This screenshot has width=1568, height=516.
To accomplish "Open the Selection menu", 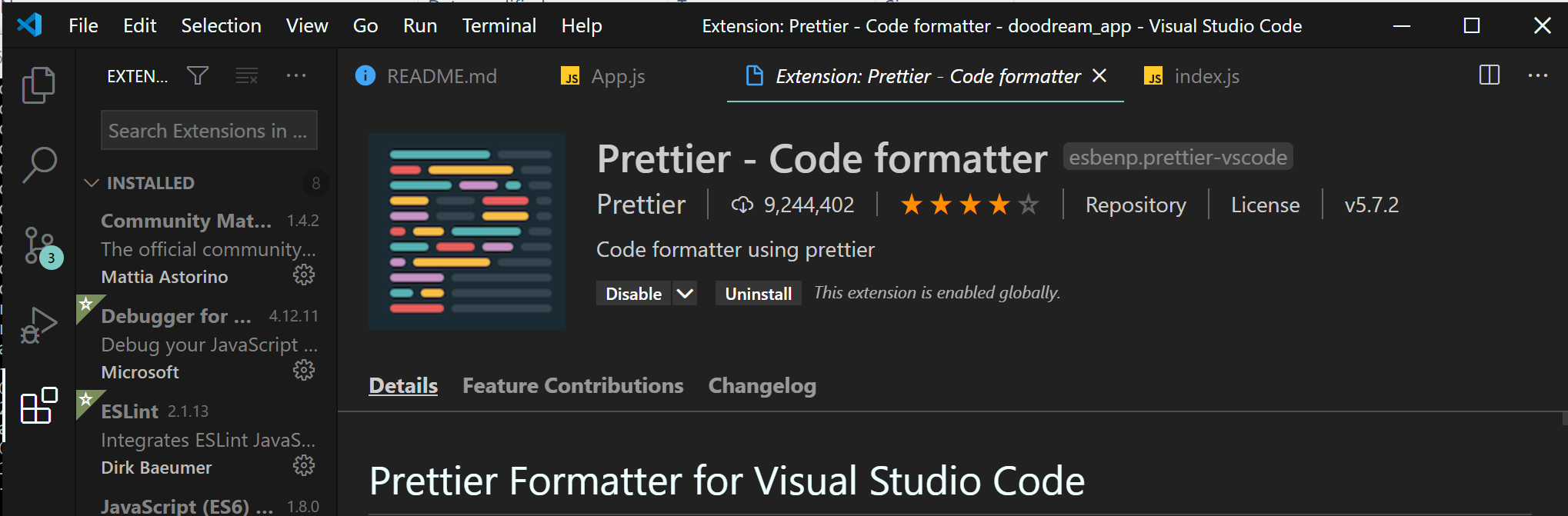I will (221, 25).
